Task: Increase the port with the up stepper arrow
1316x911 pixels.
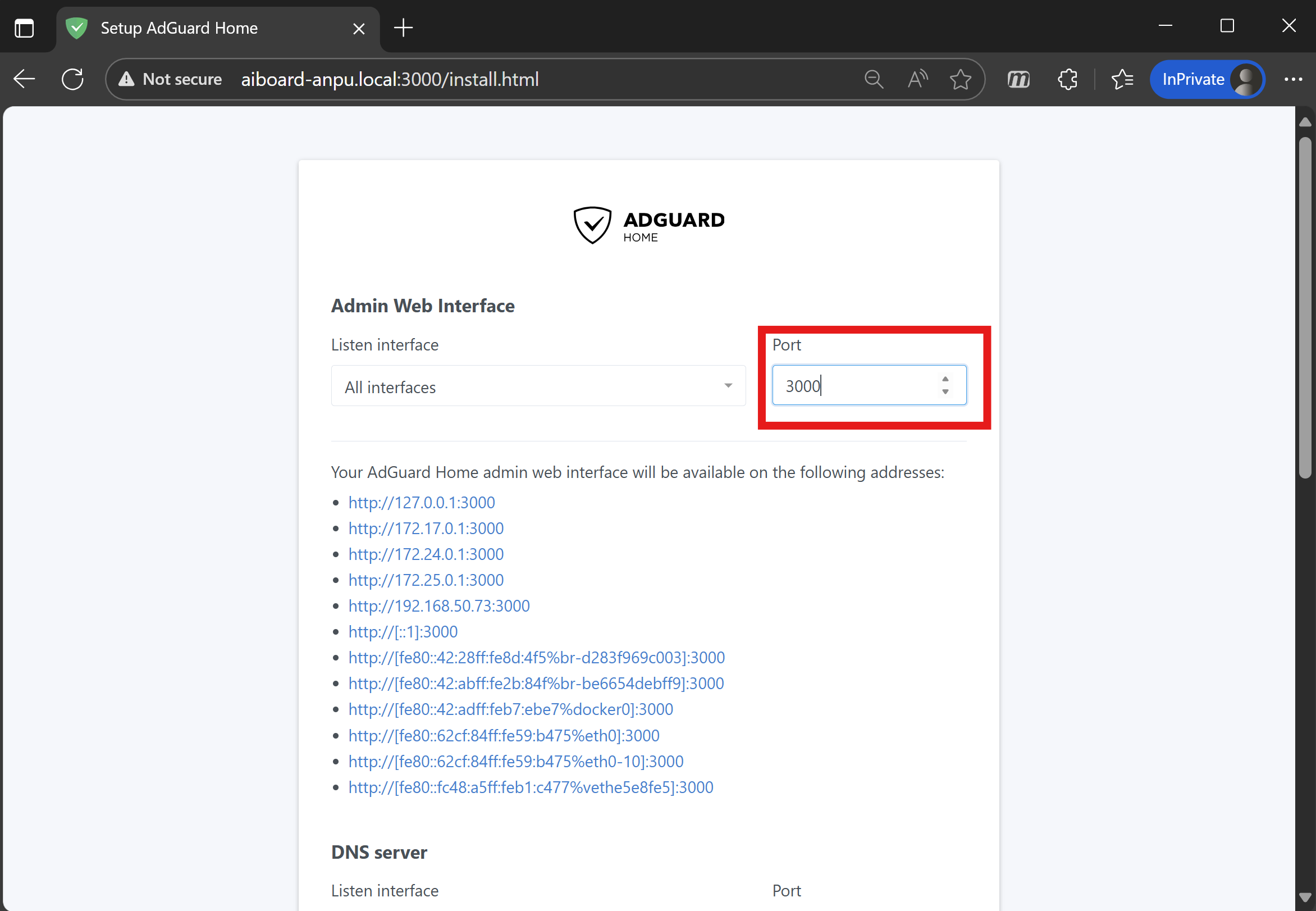Action: pyautogui.click(x=945, y=379)
